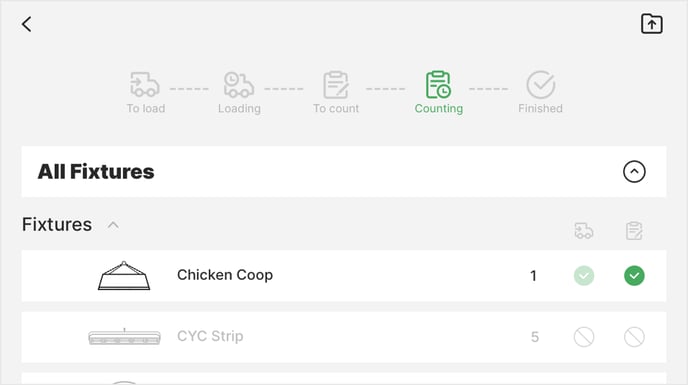Select the green Counting clipboard icon
The height and width of the screenshot is (385, 688).
[x=438, y=85]
